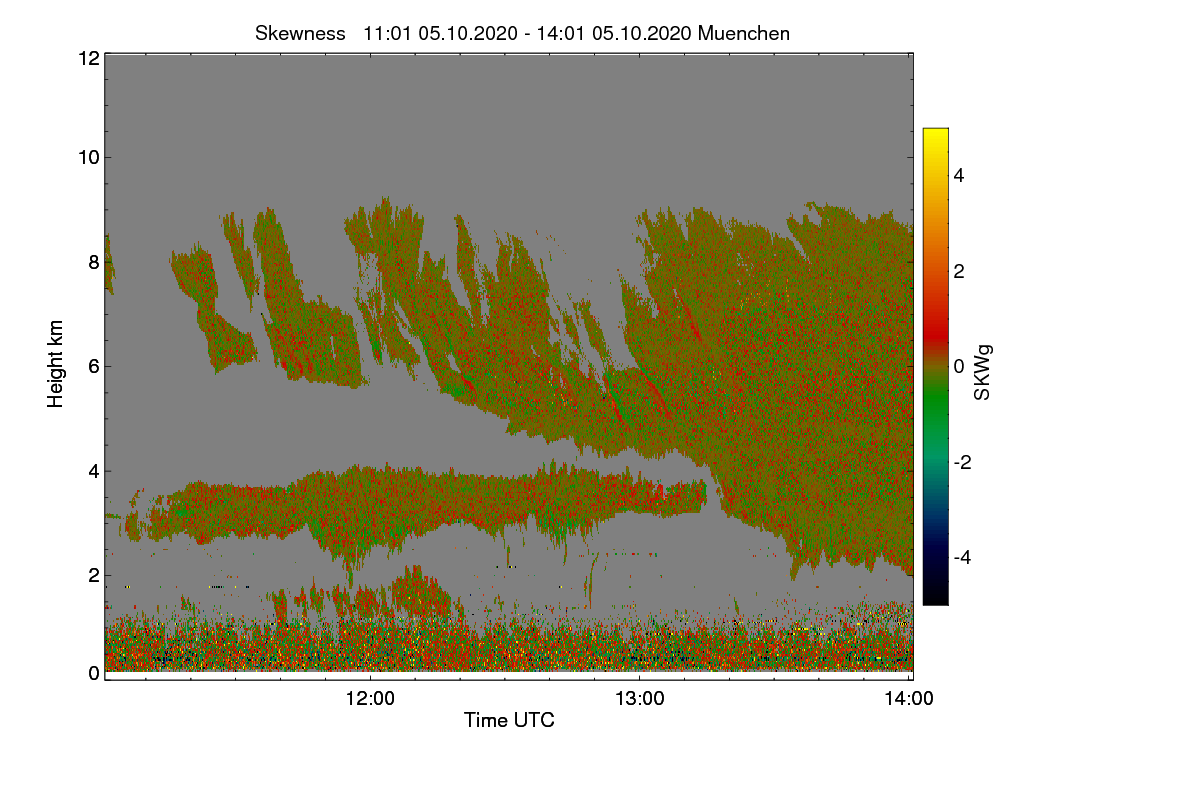
Task: Click the 13:00 time tick label
Action: click(640, 699)
